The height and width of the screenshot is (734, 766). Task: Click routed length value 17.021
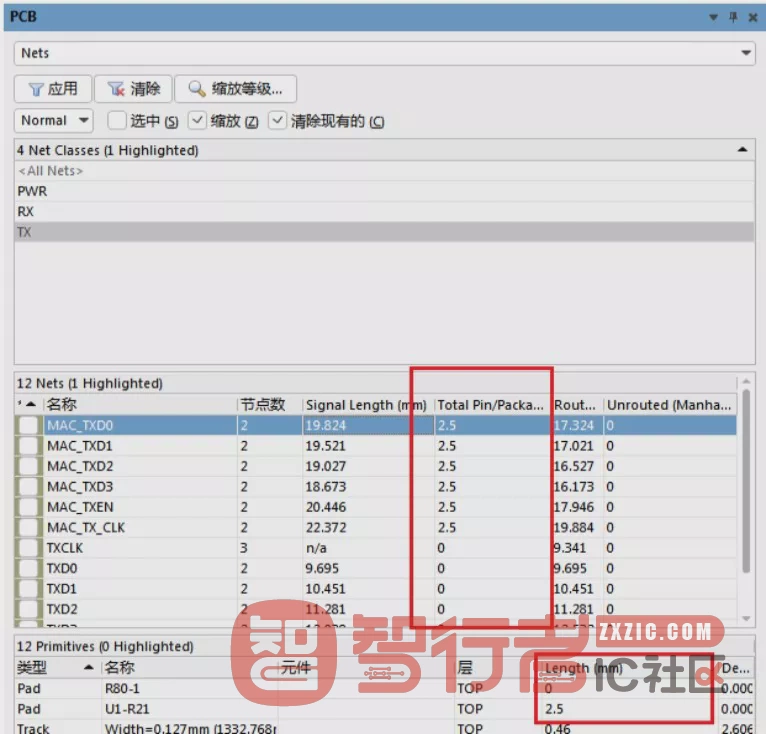click(x=574, y=446)
